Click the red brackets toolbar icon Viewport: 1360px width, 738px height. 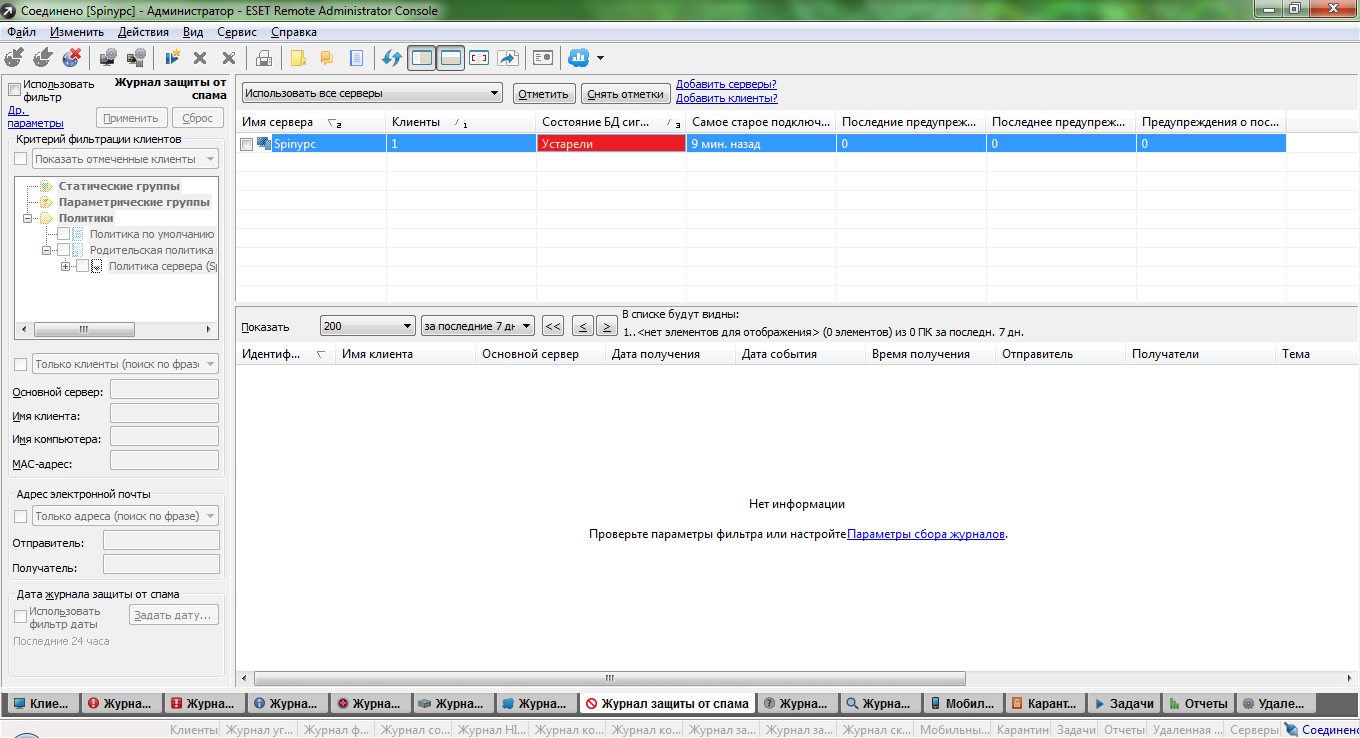[478, 58]
